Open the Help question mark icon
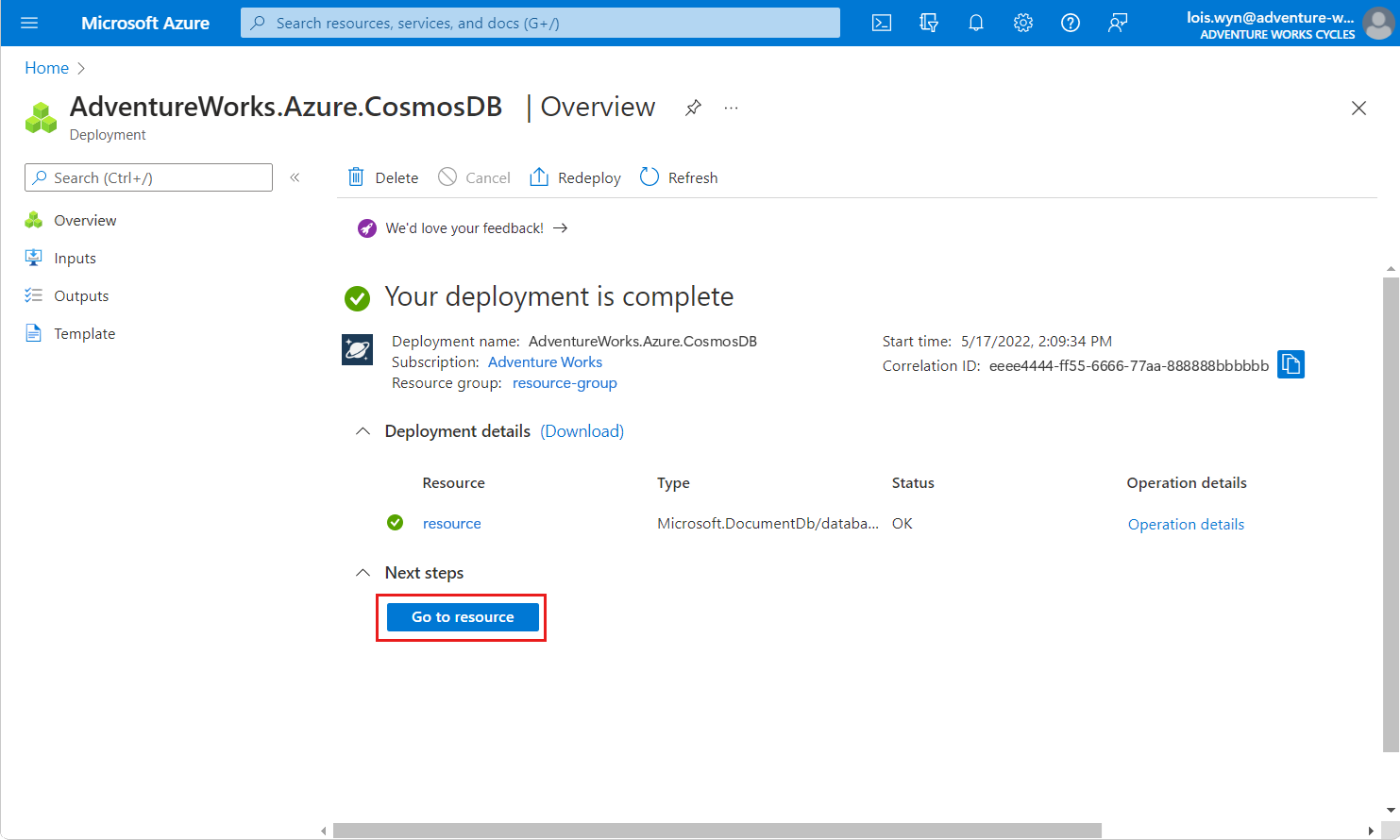This screenshot has height=840, width=1400. click(x=1071, y=23)
